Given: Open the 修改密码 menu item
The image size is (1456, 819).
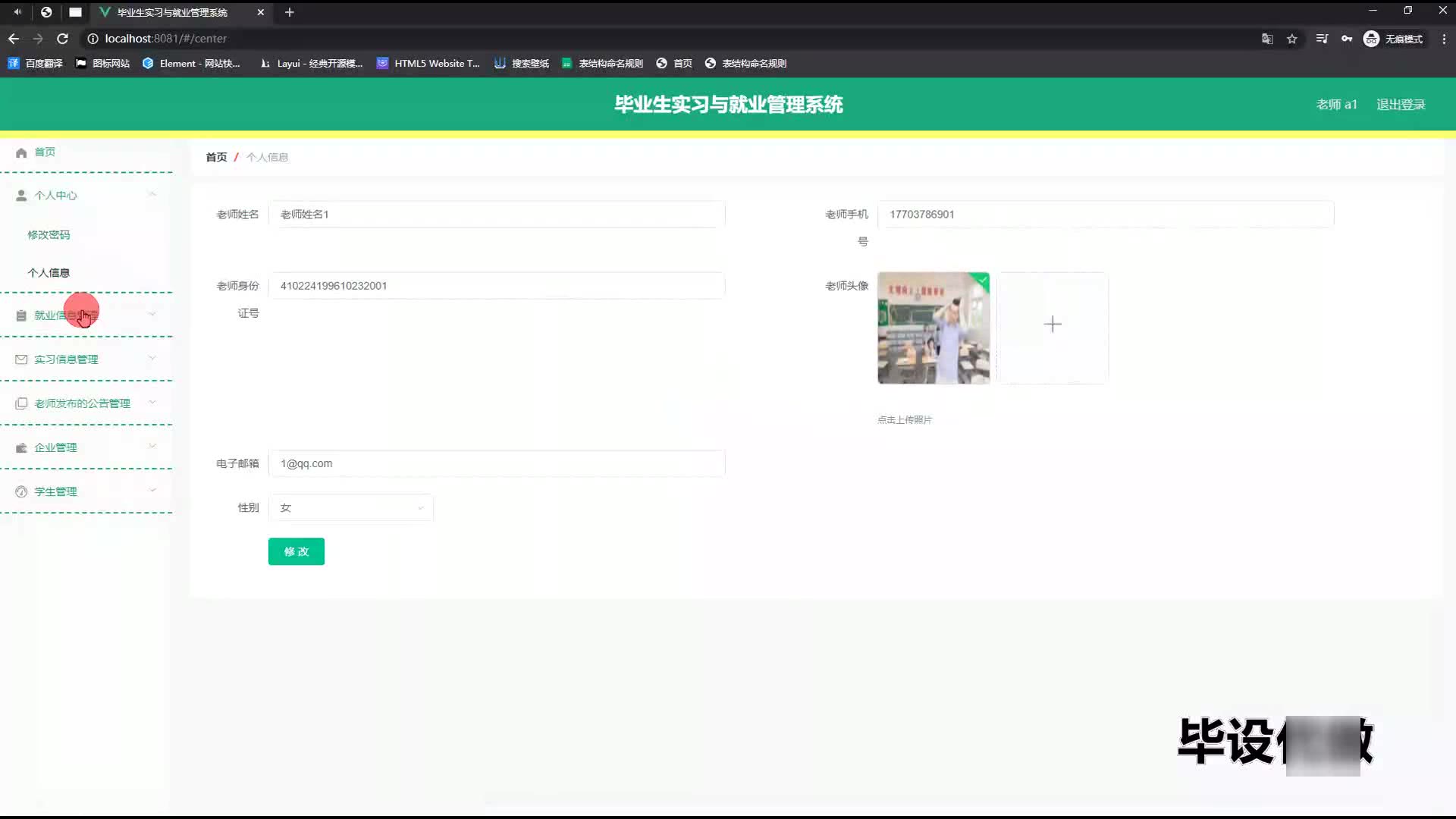Looking at the screenshot, I should 49,234.
